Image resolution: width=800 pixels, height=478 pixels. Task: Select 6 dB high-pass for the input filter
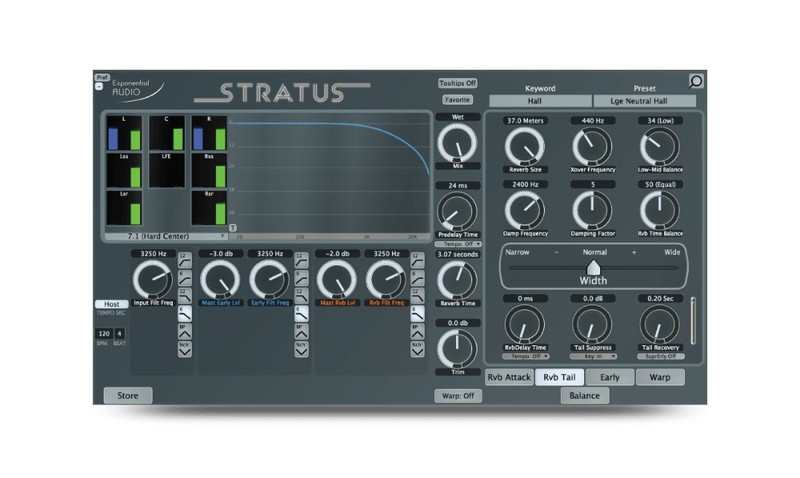pyautogui.click(x=185, y=278)
